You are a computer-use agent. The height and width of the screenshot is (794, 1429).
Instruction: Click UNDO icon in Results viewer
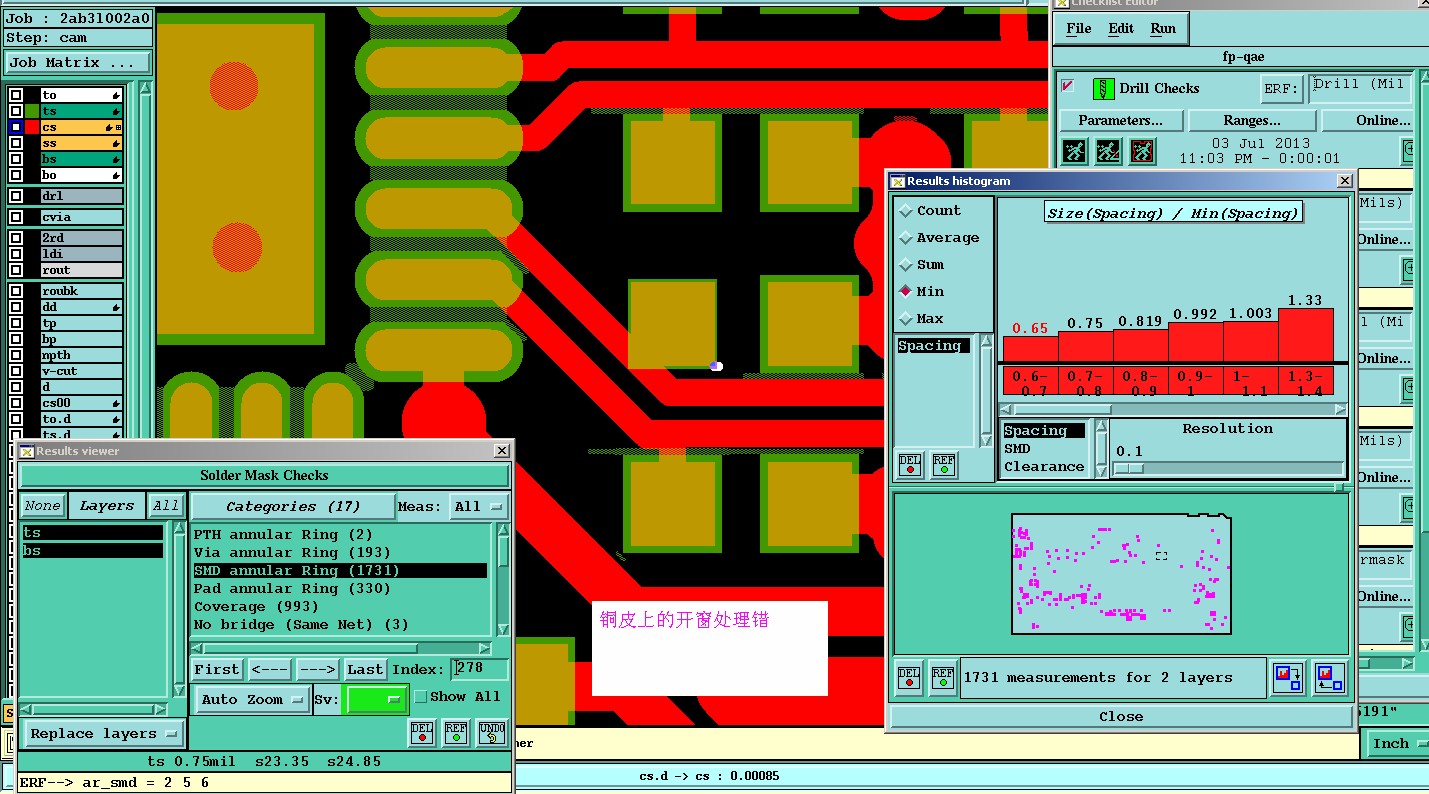click(491, 733)
